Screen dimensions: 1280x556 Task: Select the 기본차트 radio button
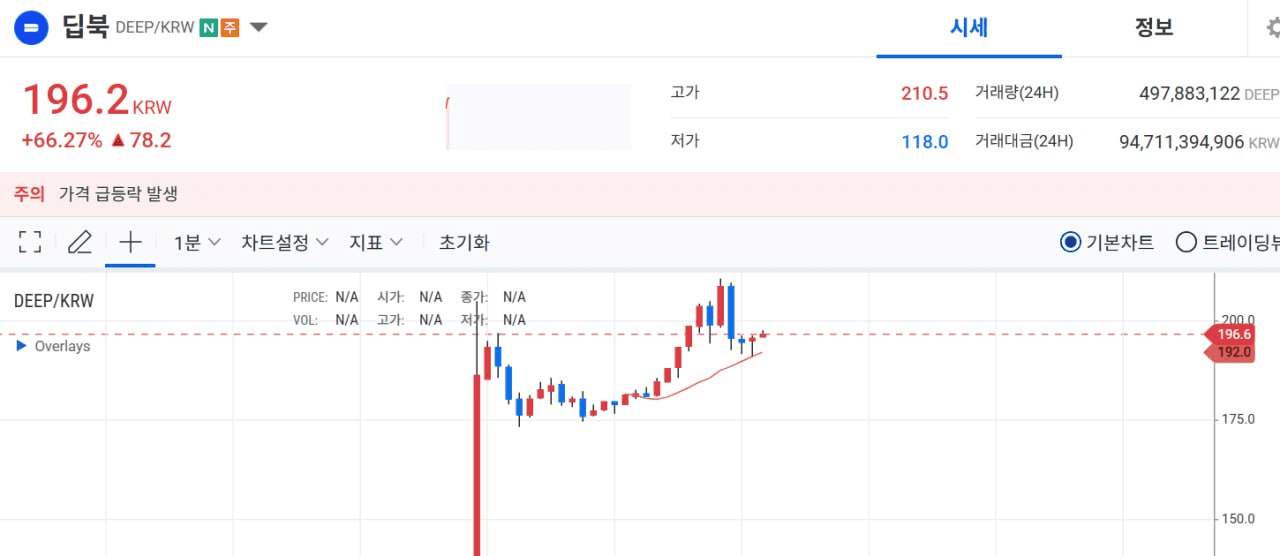click(1070, 242)
